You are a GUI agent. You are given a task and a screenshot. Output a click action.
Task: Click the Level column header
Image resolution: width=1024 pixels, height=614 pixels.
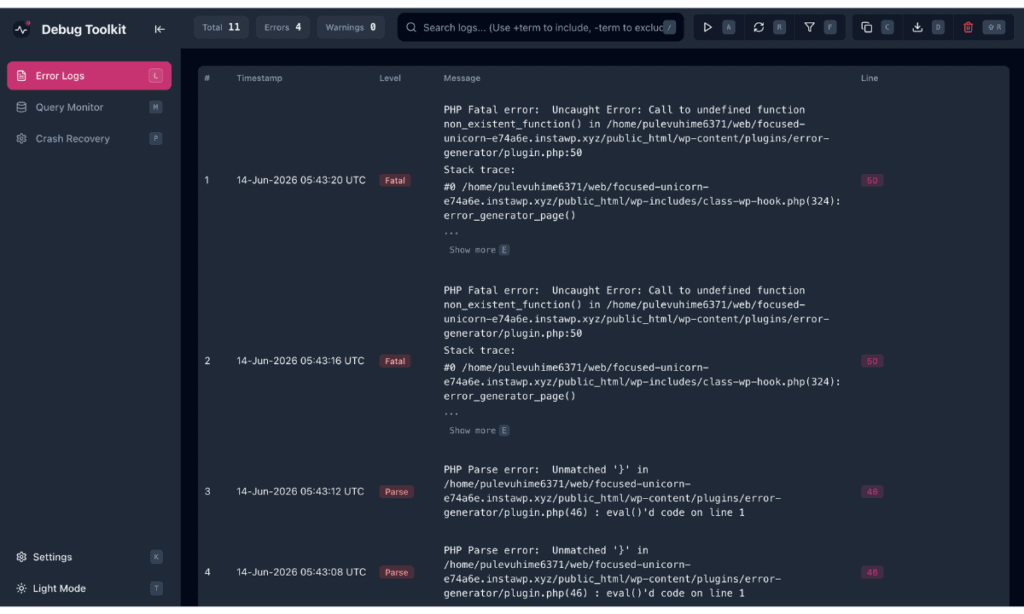click(390, 78)
